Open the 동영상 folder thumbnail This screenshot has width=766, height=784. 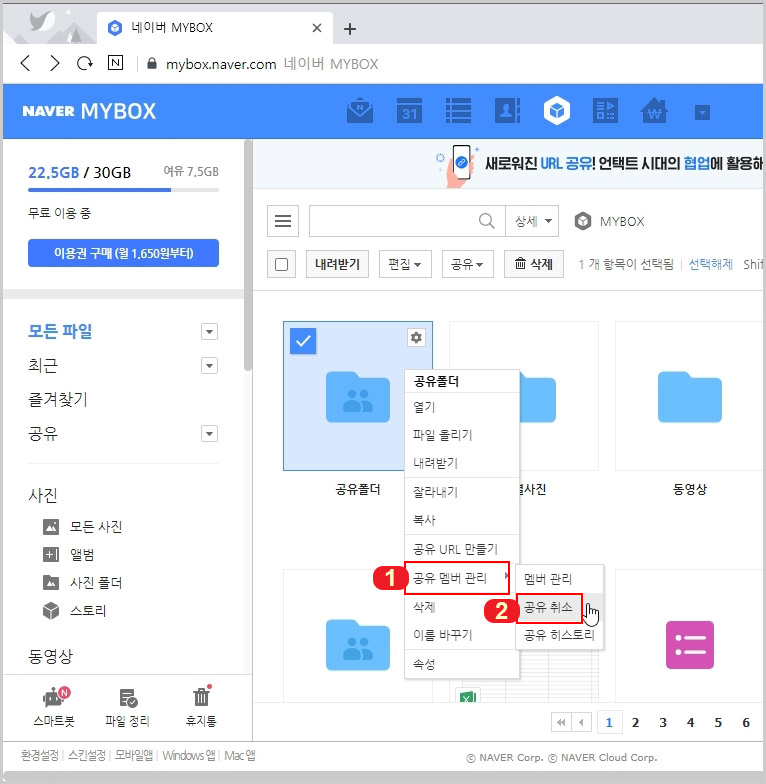(x=690, y=396)
